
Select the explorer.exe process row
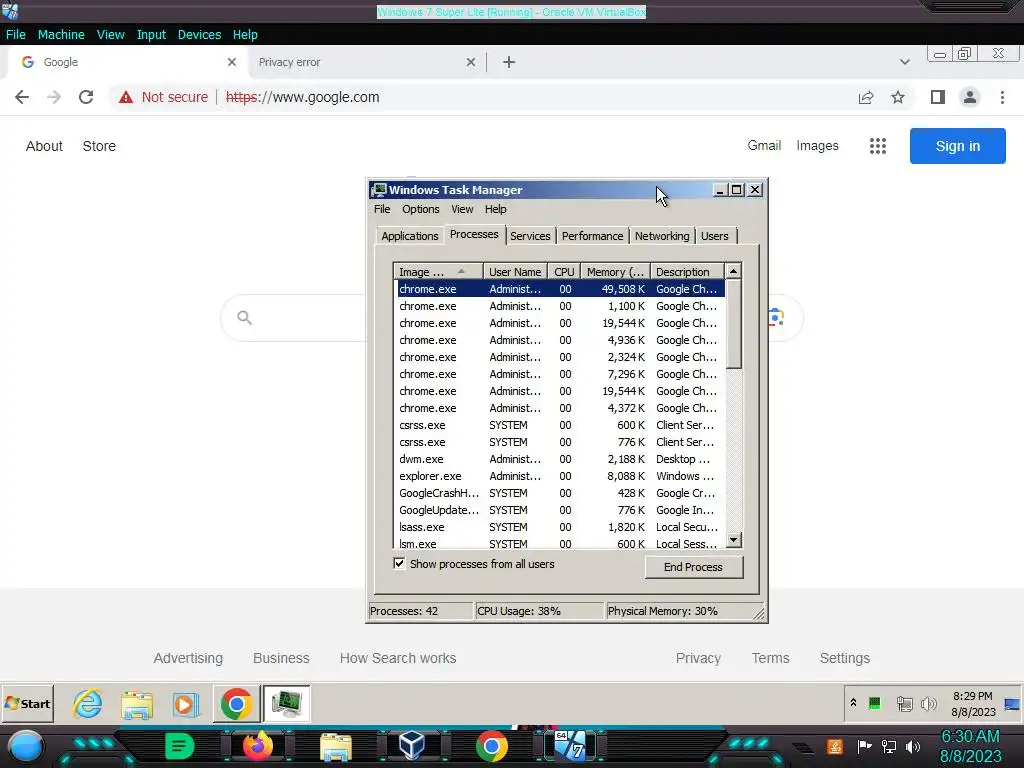[x=560, y=476]
